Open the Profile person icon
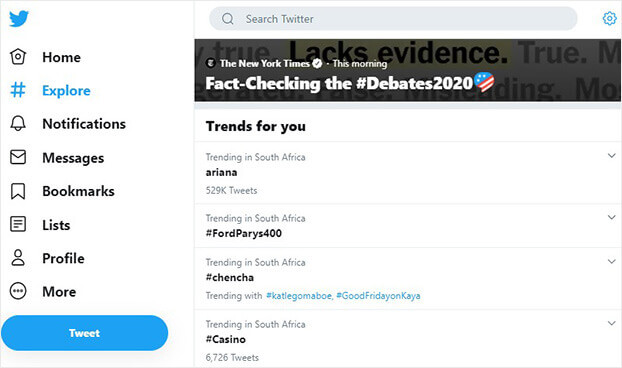Image resolution: width=622 pixels, height=368 pixels. click(18, 258)
